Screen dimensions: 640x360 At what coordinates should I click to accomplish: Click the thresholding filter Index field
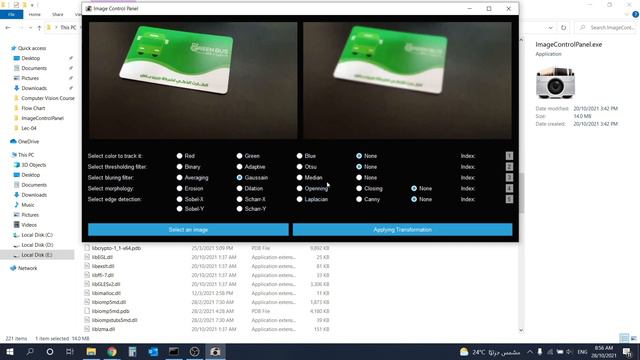click(x=509, y=167)
